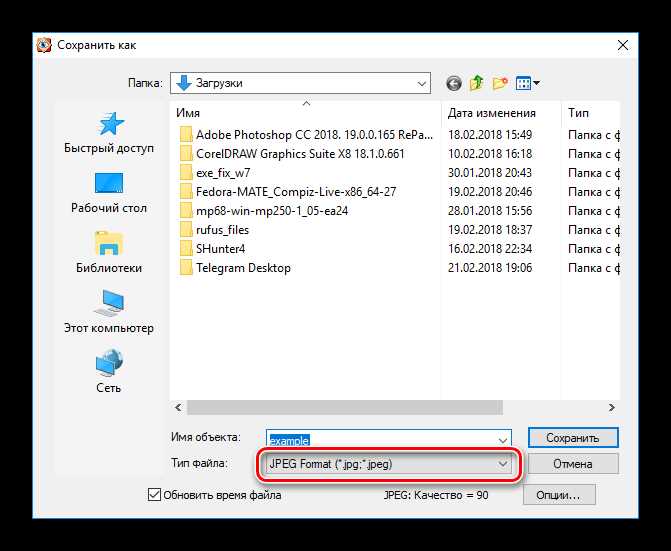Toggle Обновить время файла checkbox
Screen dimensions: 671x551
(x=154, y=495)
